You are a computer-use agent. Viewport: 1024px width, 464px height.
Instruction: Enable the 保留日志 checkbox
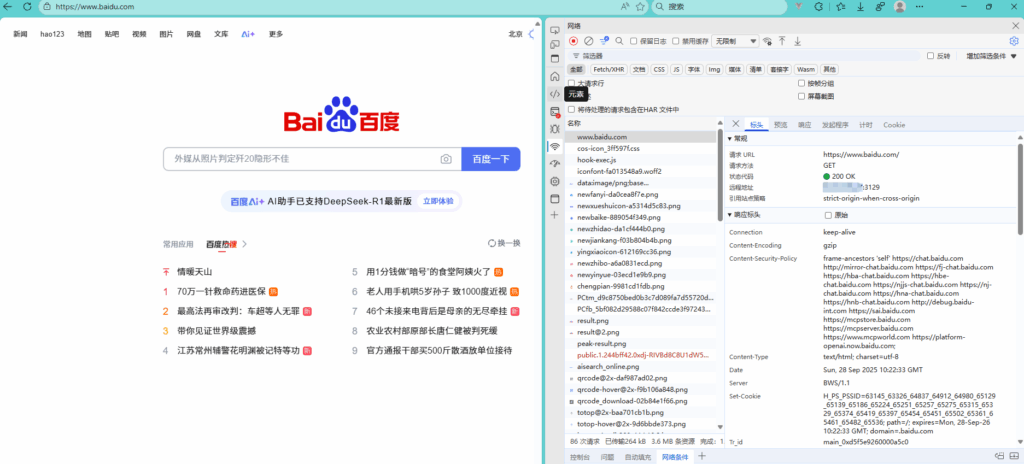[x=634, y=41]
